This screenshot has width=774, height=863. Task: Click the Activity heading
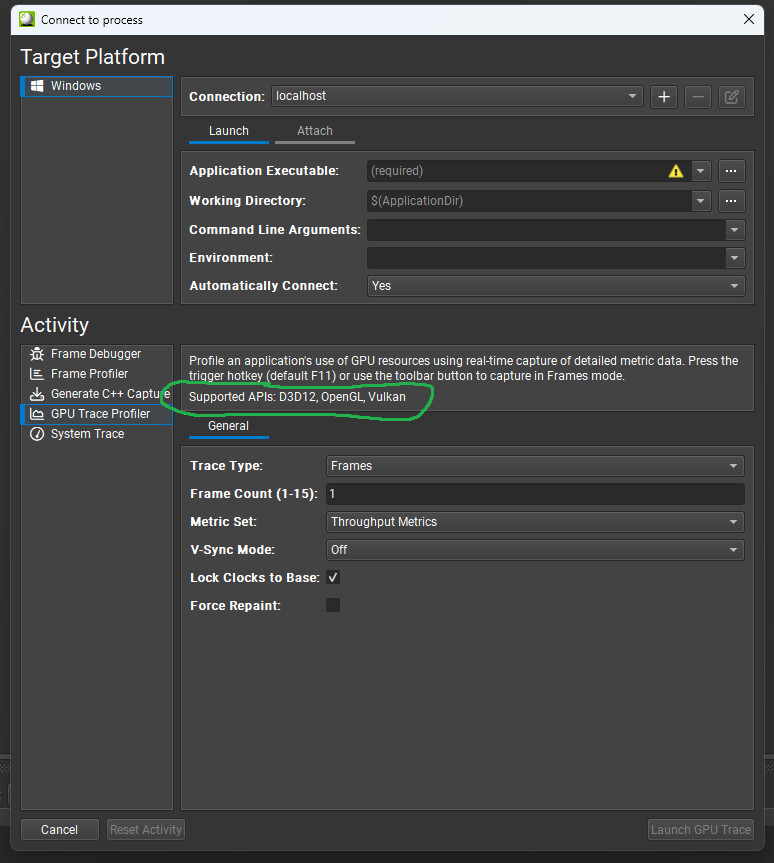click(54, 325)
